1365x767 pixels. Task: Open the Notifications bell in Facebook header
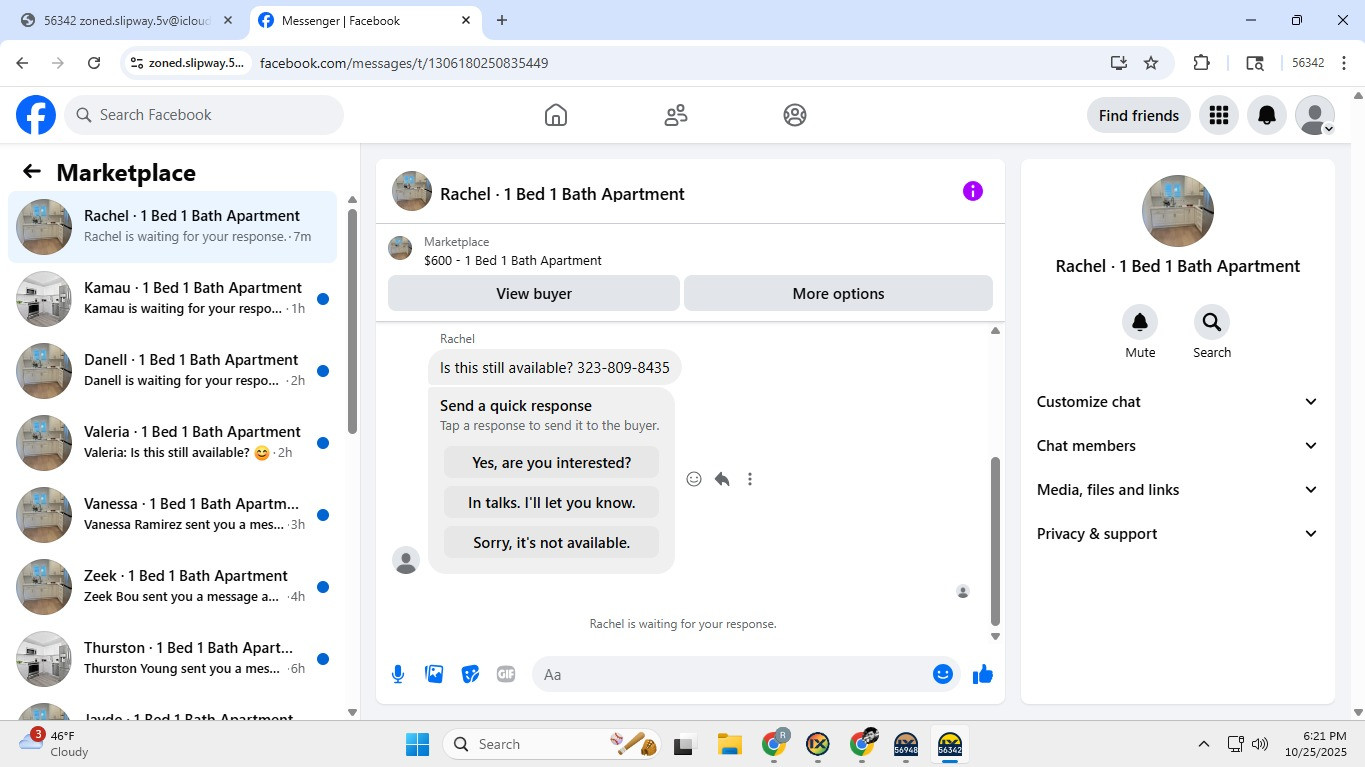pos(1266,115)
